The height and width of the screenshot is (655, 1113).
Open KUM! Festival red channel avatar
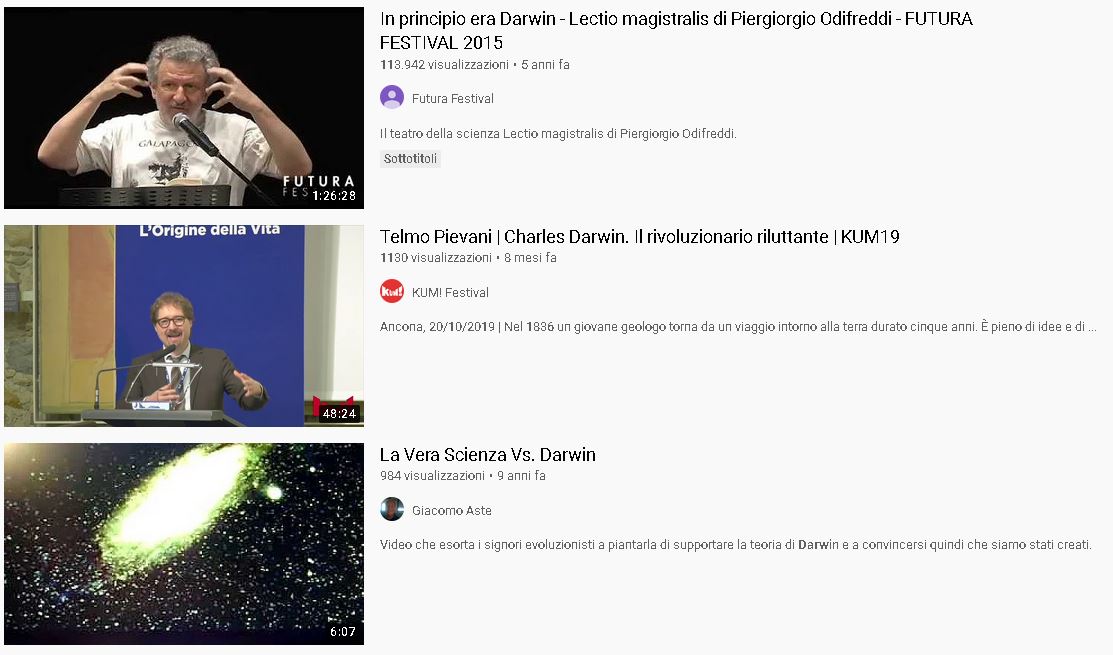[x=392, y=292]
